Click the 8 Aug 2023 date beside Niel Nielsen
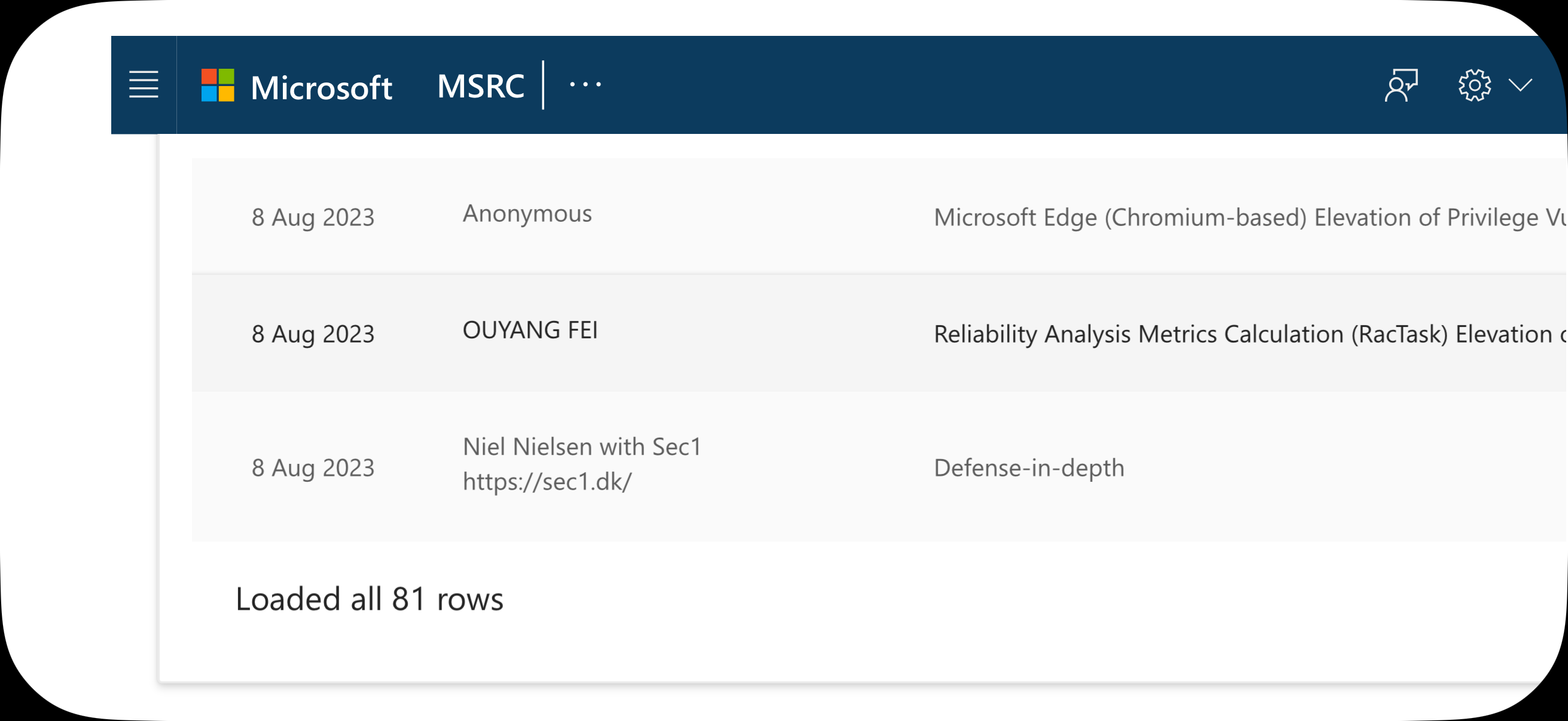The height and width of the screenshot is (721, 1568). coord(313,468)
